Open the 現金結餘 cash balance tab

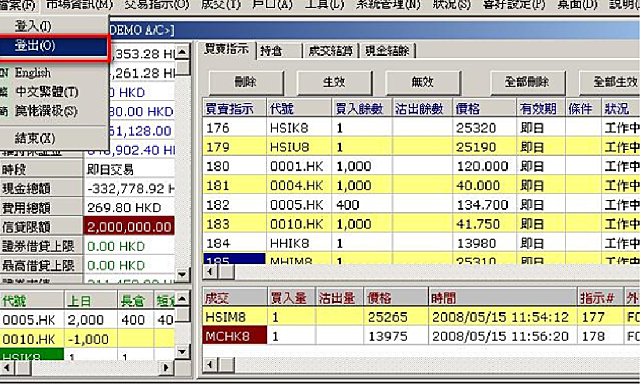(388, 51)
